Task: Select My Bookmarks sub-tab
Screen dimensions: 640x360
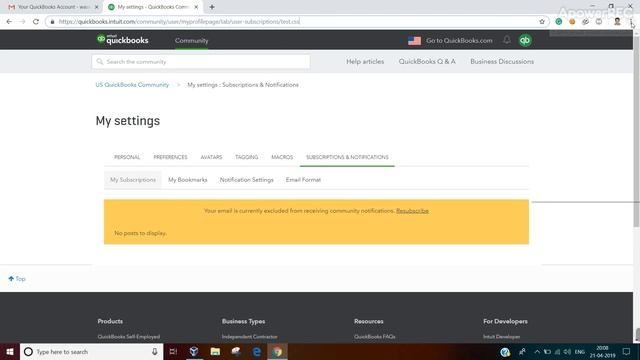Action: coord(188,180)
